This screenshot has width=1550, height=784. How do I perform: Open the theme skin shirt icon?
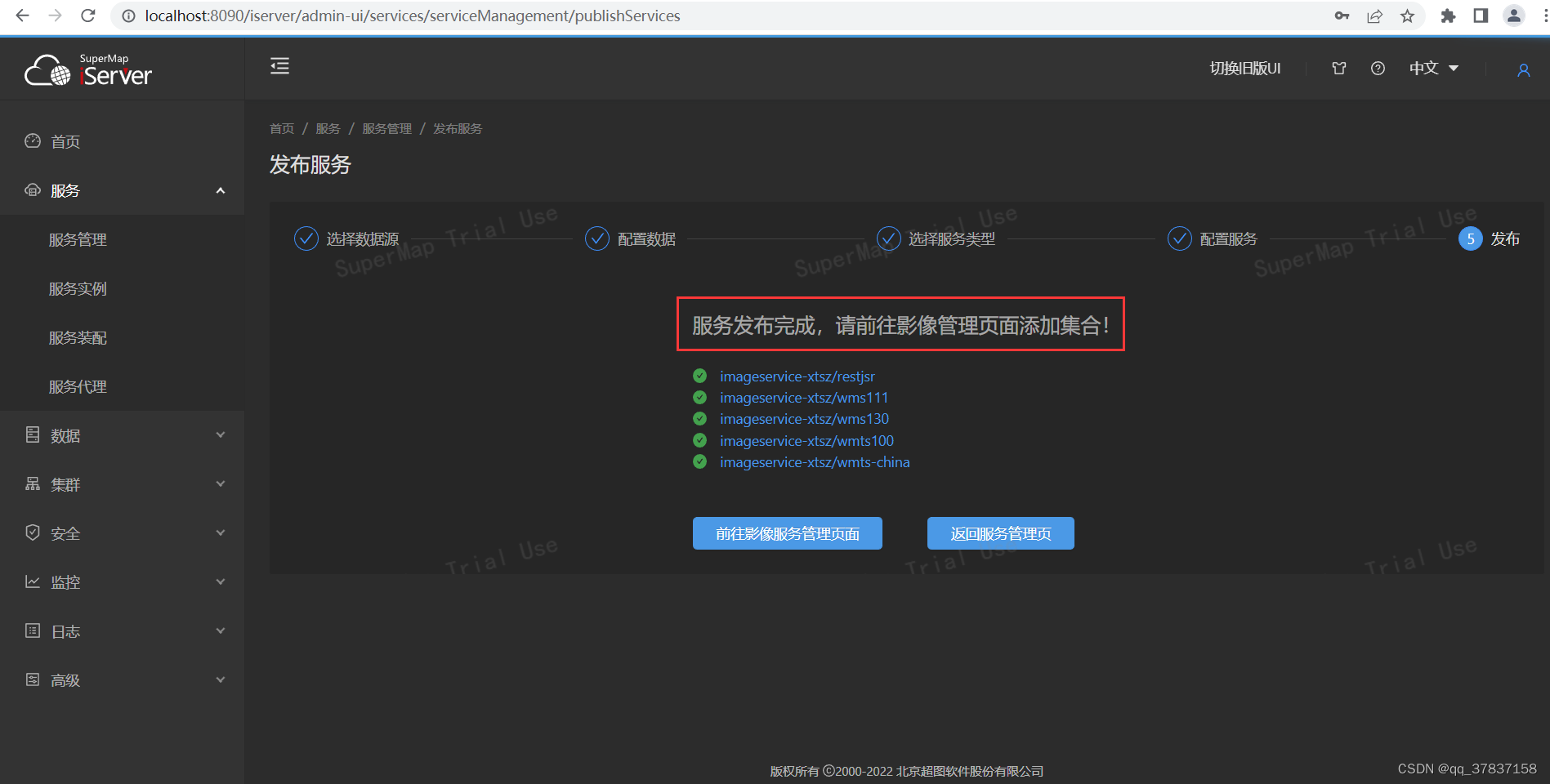[x=1338, y=69]
